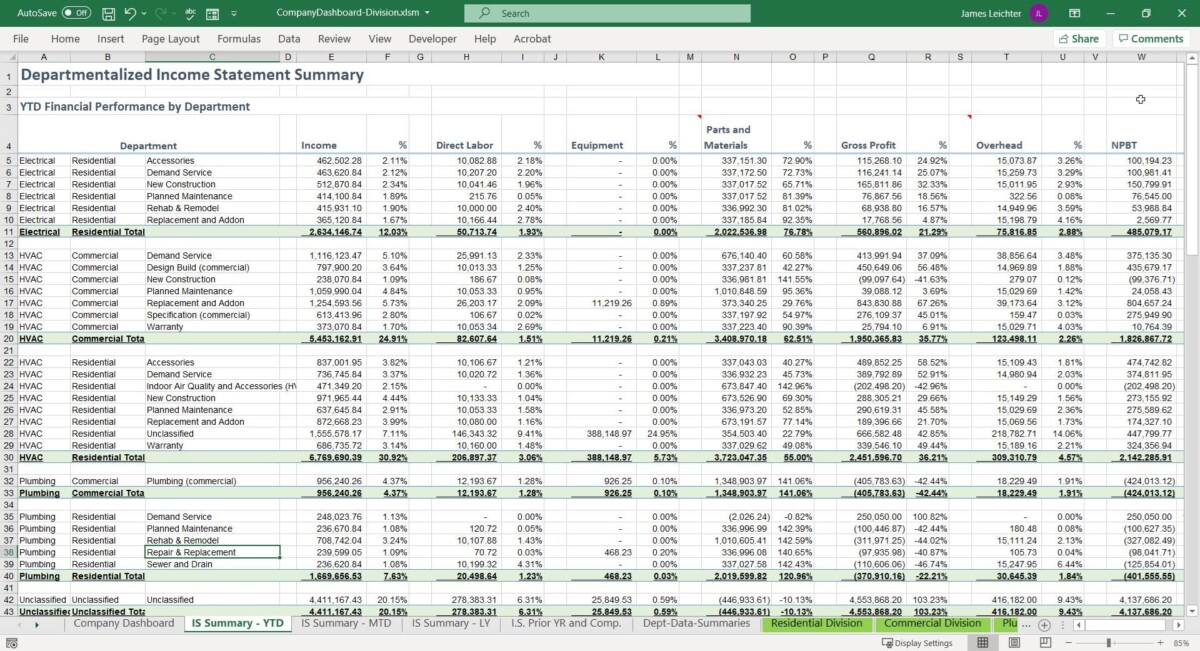Open the Redo dropdown arrow
The width and height of the screenshot is (1200, 651).
tap(172, 14)
